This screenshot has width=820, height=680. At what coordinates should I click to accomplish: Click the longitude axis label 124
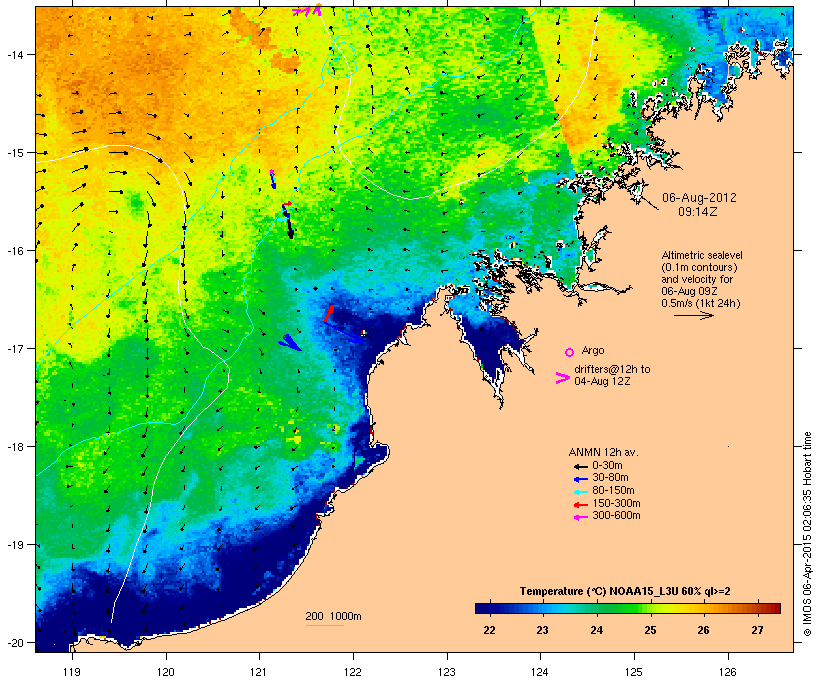coord(540,671)
